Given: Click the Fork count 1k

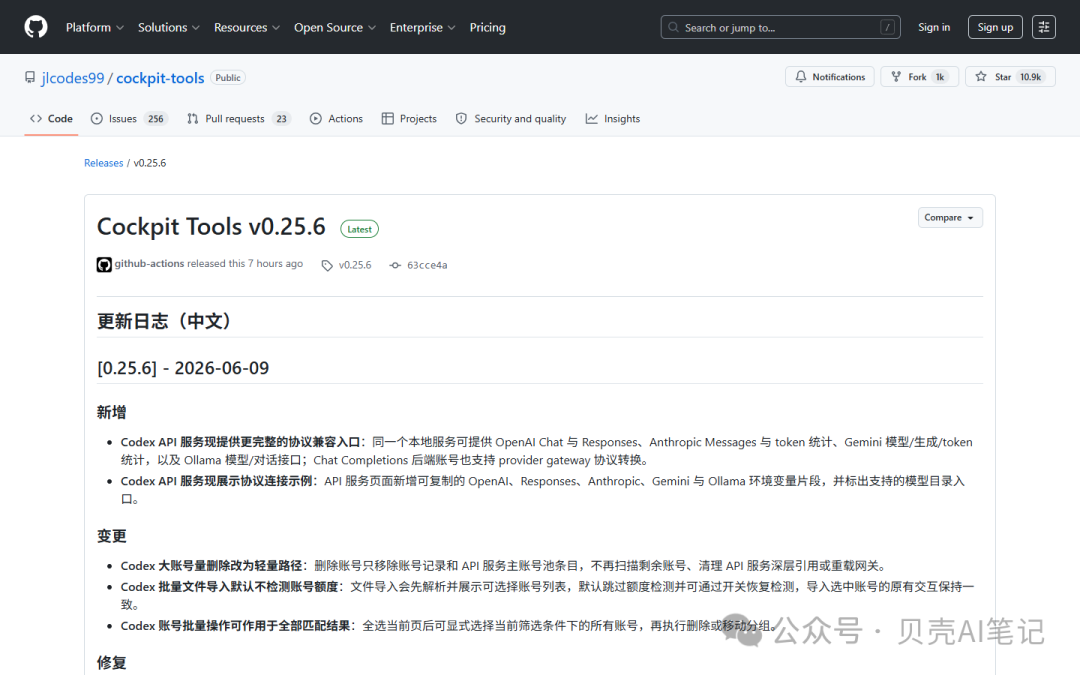Looking at the screenshot, I should (x=940, y=76).
